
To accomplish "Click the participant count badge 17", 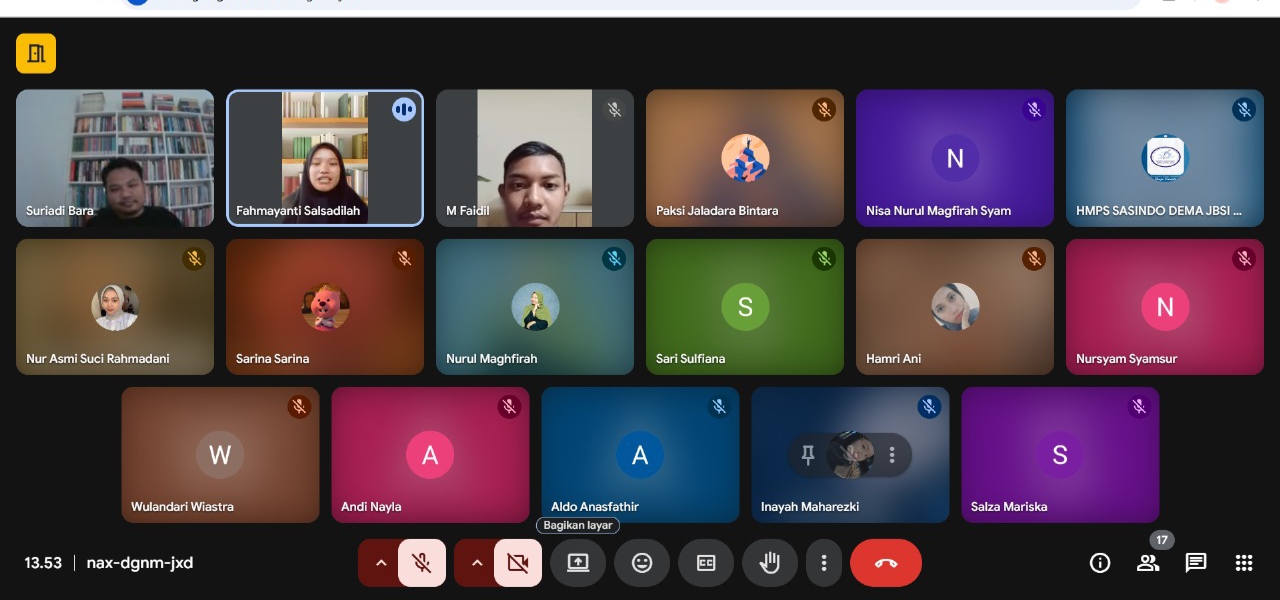I will [x=1161, y=540].
